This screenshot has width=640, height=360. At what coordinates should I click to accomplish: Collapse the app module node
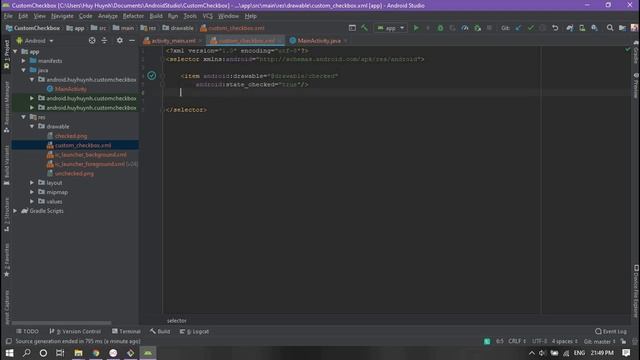coord(16,51)
